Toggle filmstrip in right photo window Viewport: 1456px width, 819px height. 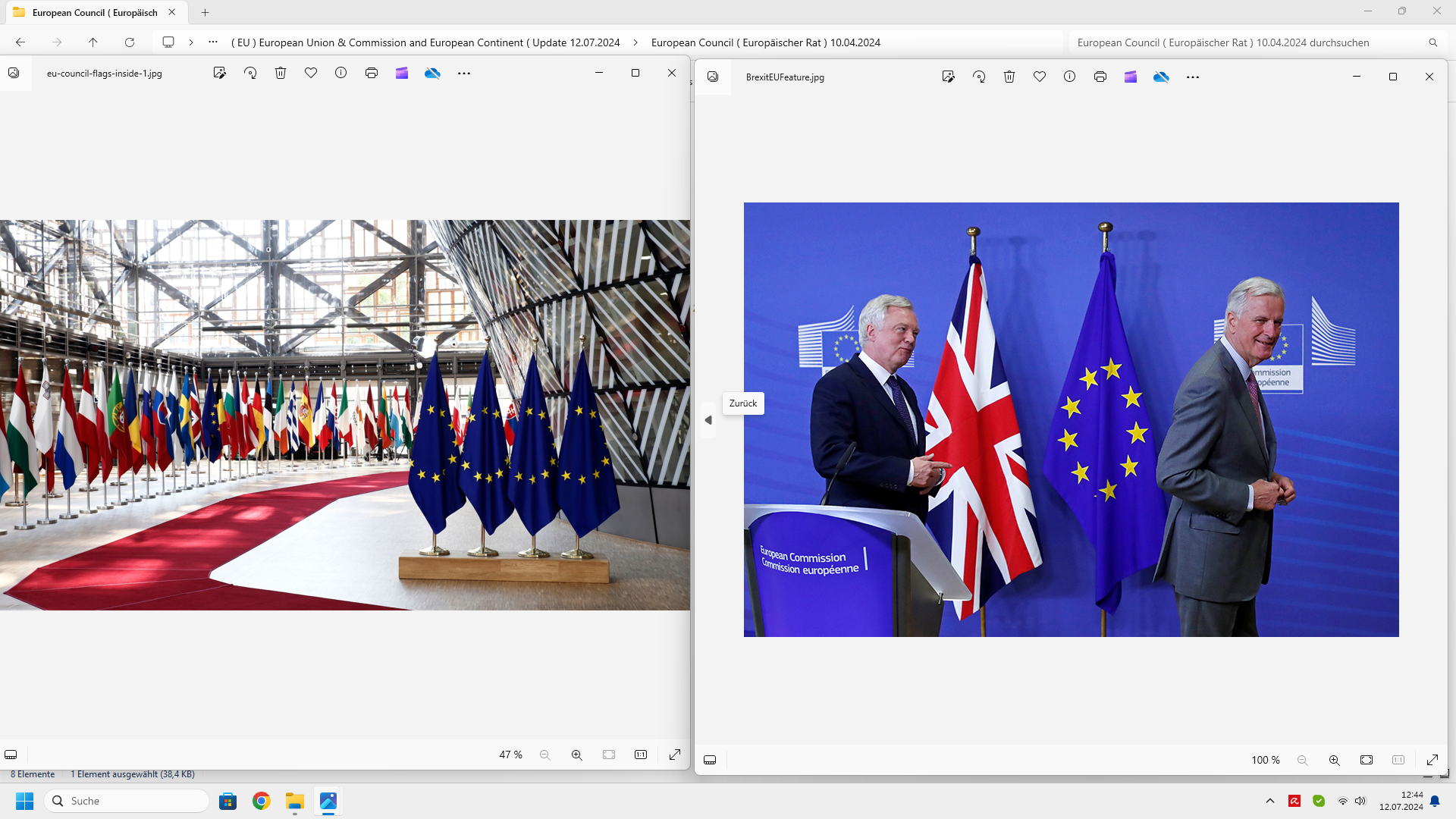click(x=710, y=760)
